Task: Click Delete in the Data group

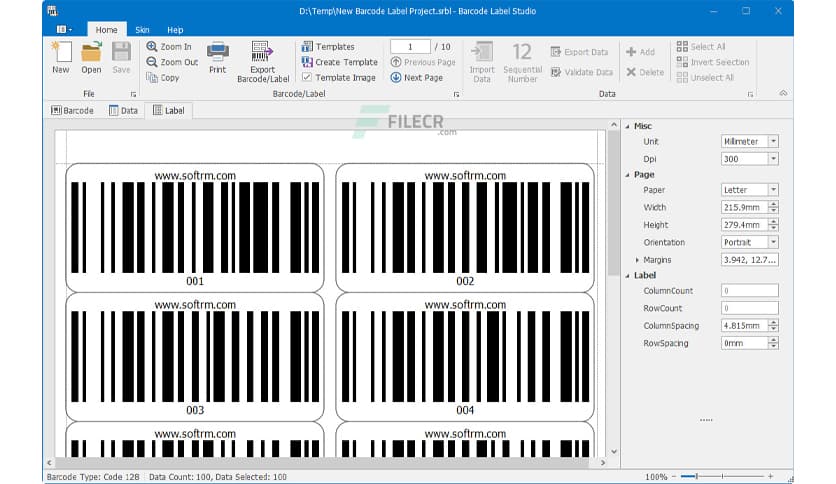Action: point(645,72)
